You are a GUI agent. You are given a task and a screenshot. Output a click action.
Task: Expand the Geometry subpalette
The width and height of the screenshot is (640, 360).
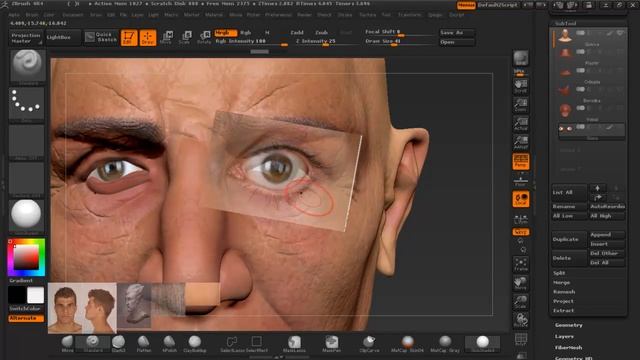(x=569, y=325)
